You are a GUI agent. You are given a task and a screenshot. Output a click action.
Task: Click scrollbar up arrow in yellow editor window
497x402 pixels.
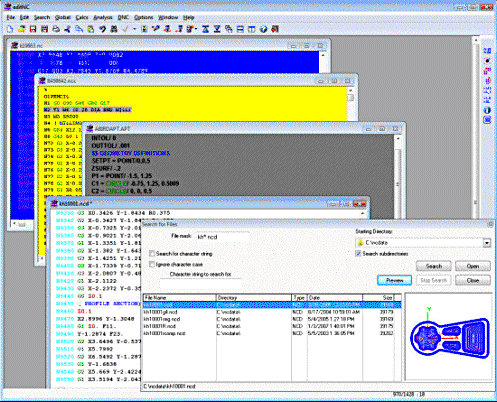pos(350,90)
